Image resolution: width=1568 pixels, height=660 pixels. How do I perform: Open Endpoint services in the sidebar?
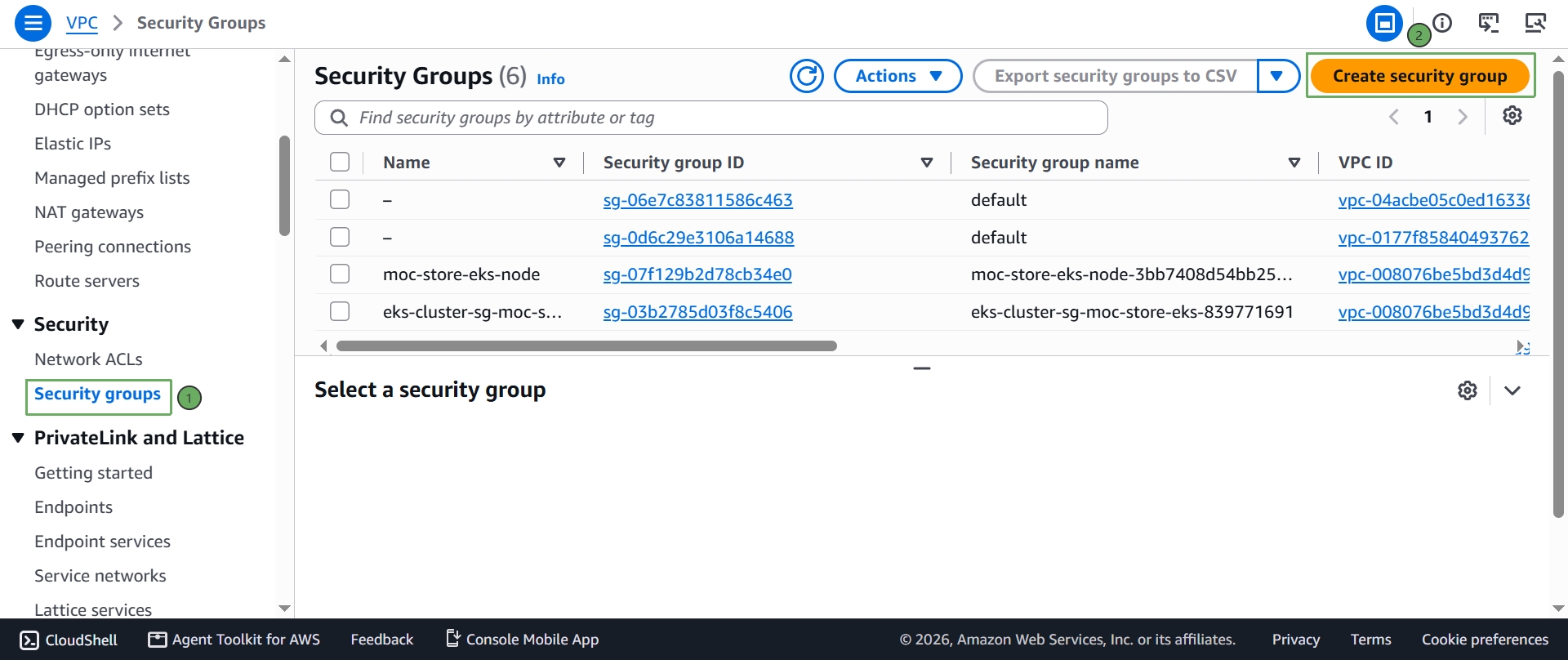pyautogui.click(x=102, y=542)
